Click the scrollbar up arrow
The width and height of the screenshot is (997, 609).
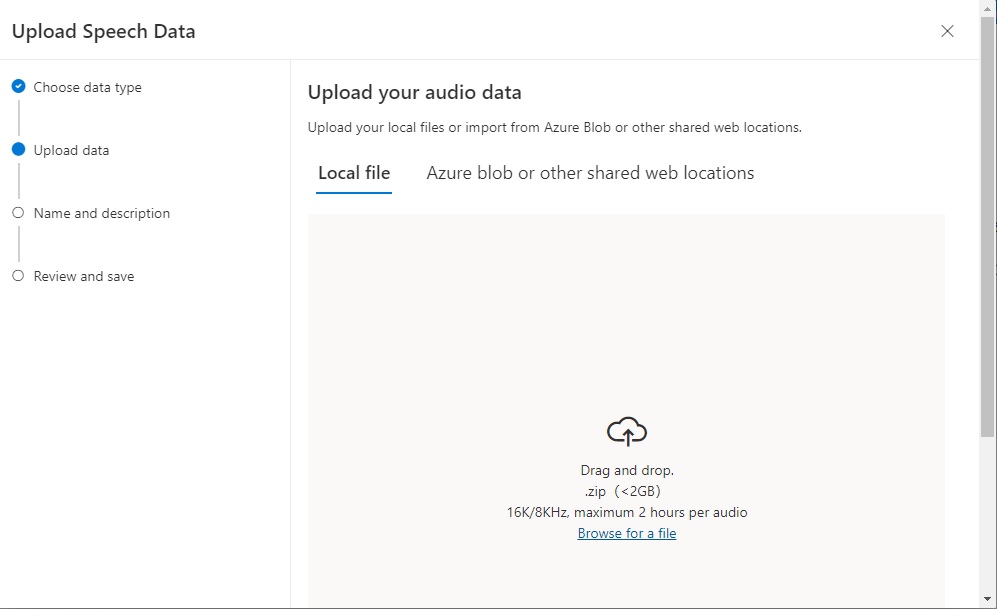988,7
